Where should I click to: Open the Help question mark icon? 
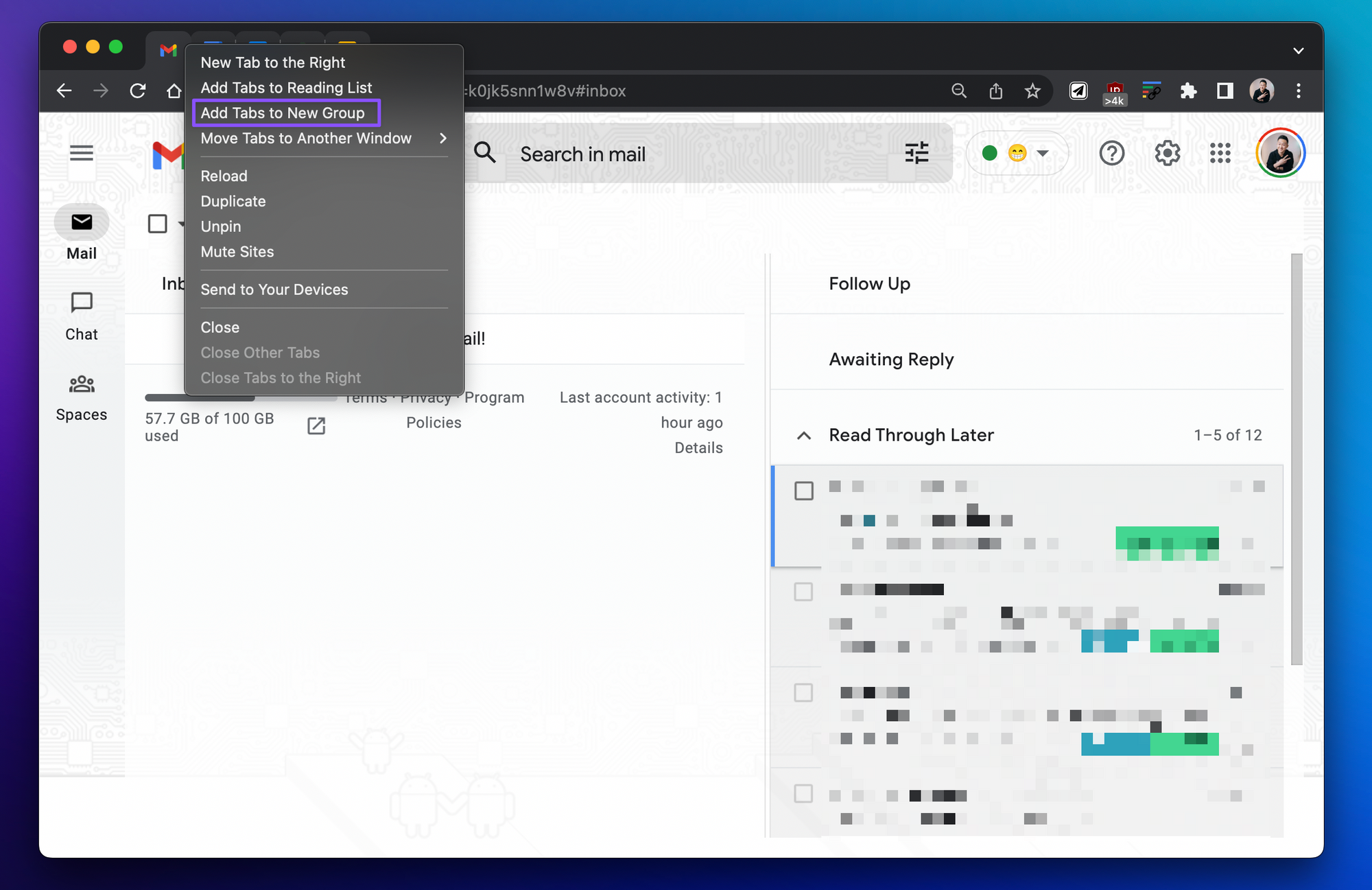[x=1111, y=153]
